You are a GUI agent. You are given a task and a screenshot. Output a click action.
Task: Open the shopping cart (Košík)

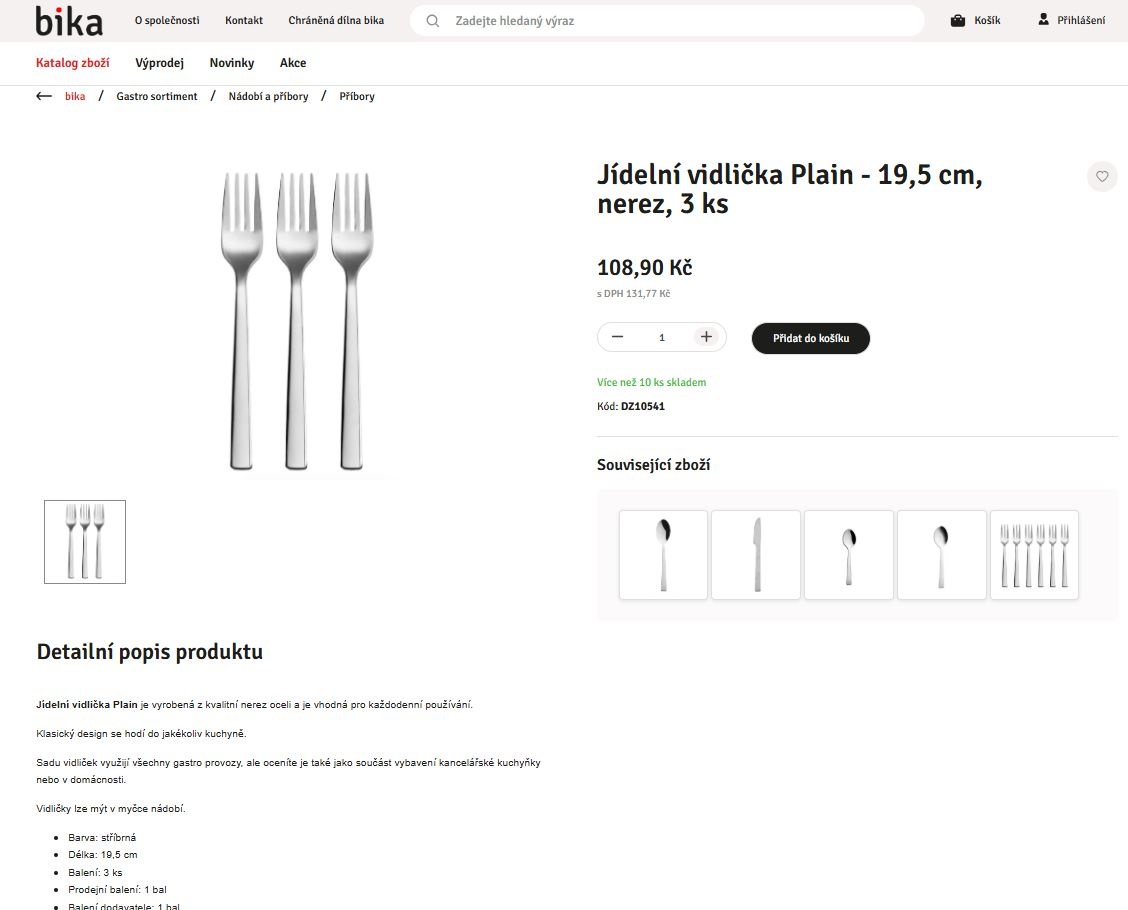975,20
